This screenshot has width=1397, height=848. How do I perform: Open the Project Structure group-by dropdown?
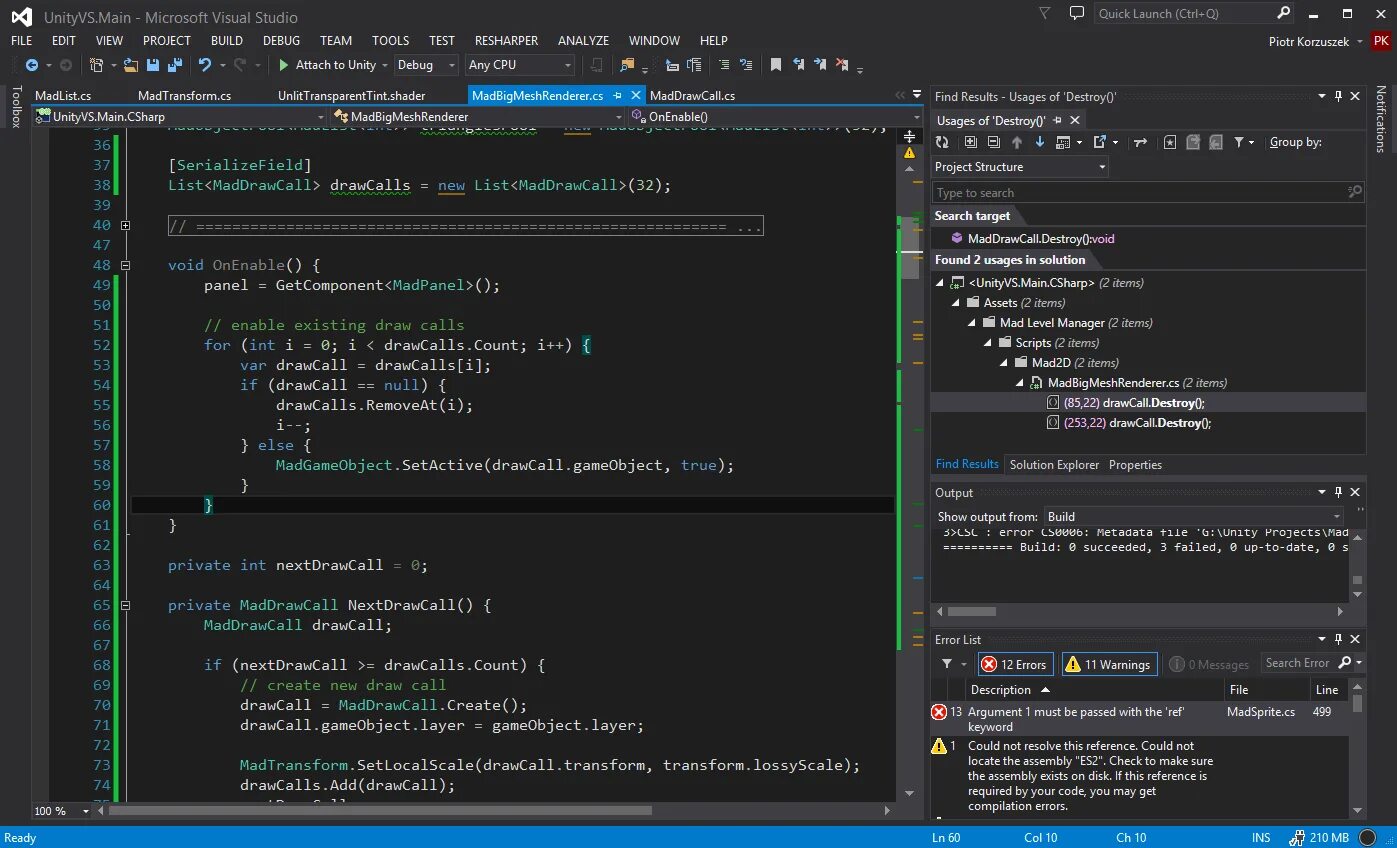pyautogui.click(x=1020, y=167)
